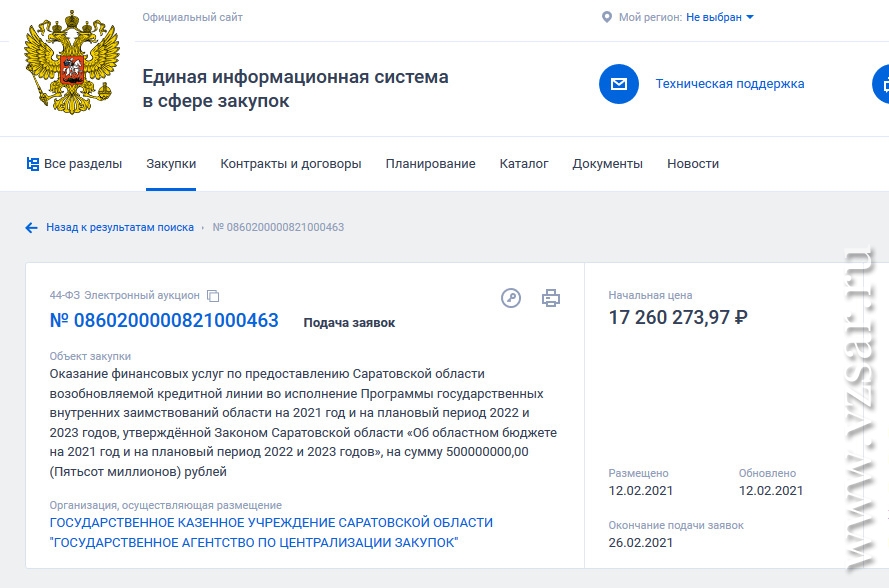This screenshot has height=588, width=889.
Task: Click the initial price 17 260 273,97 ₽
Action: [x=678, y=318]
